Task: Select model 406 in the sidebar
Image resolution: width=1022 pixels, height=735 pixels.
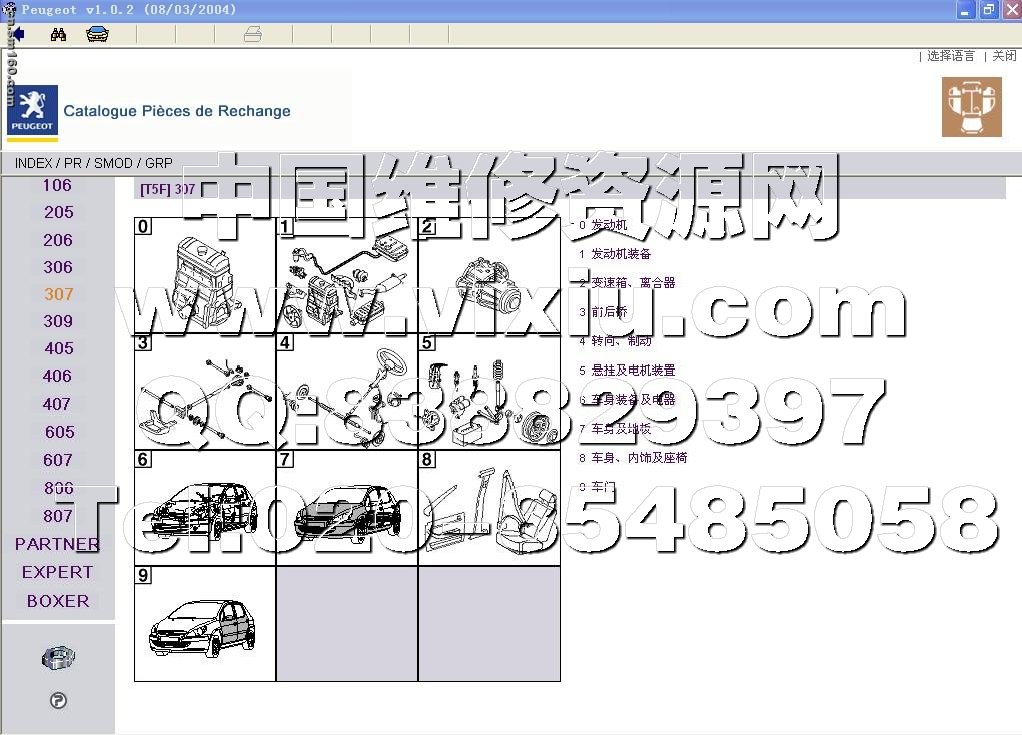Action: click(x=58, y=376)
